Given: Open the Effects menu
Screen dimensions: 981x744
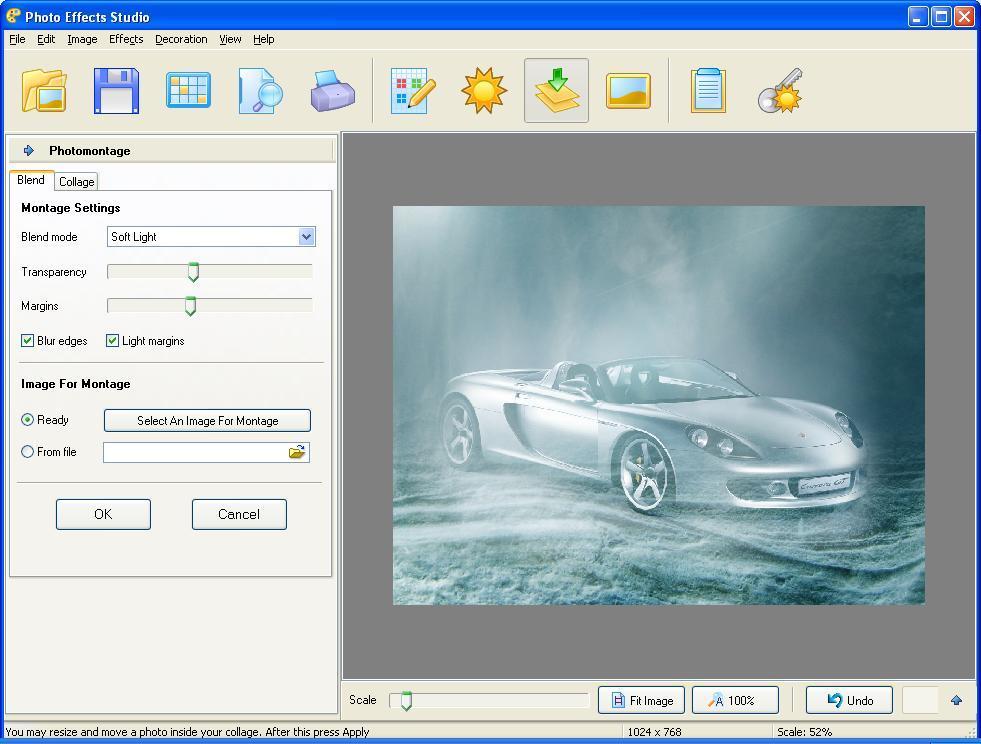Looking at the screenshot, I should pyautogui.click(x=125, y=39).
